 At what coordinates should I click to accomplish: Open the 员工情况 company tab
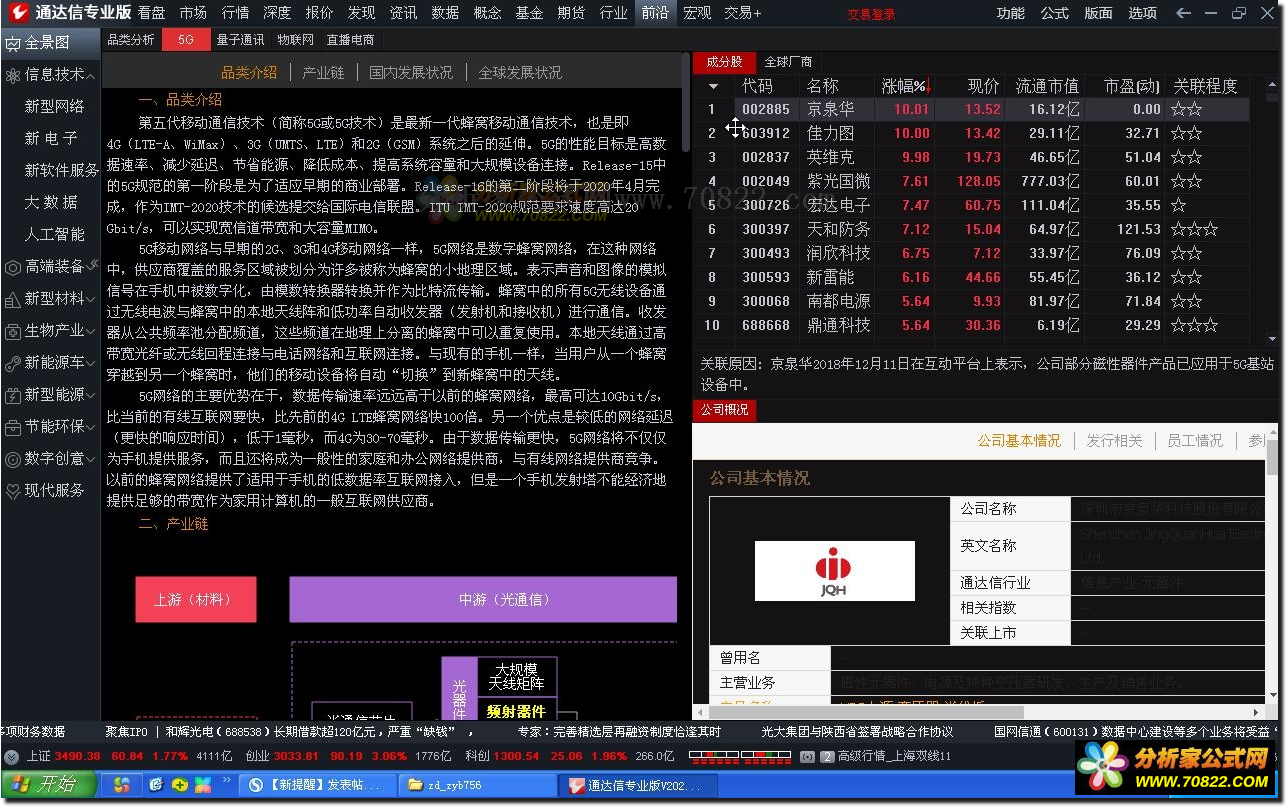click(x=1195, y=440)
